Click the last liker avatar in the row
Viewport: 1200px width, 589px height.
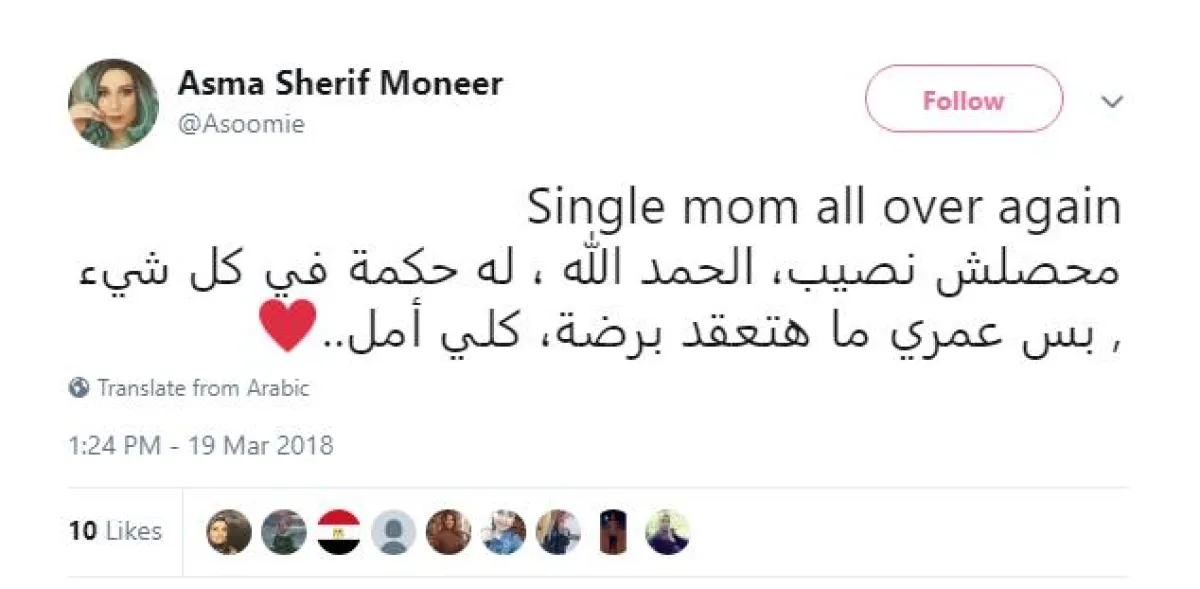pyautogui.click(x=667, y=532)
